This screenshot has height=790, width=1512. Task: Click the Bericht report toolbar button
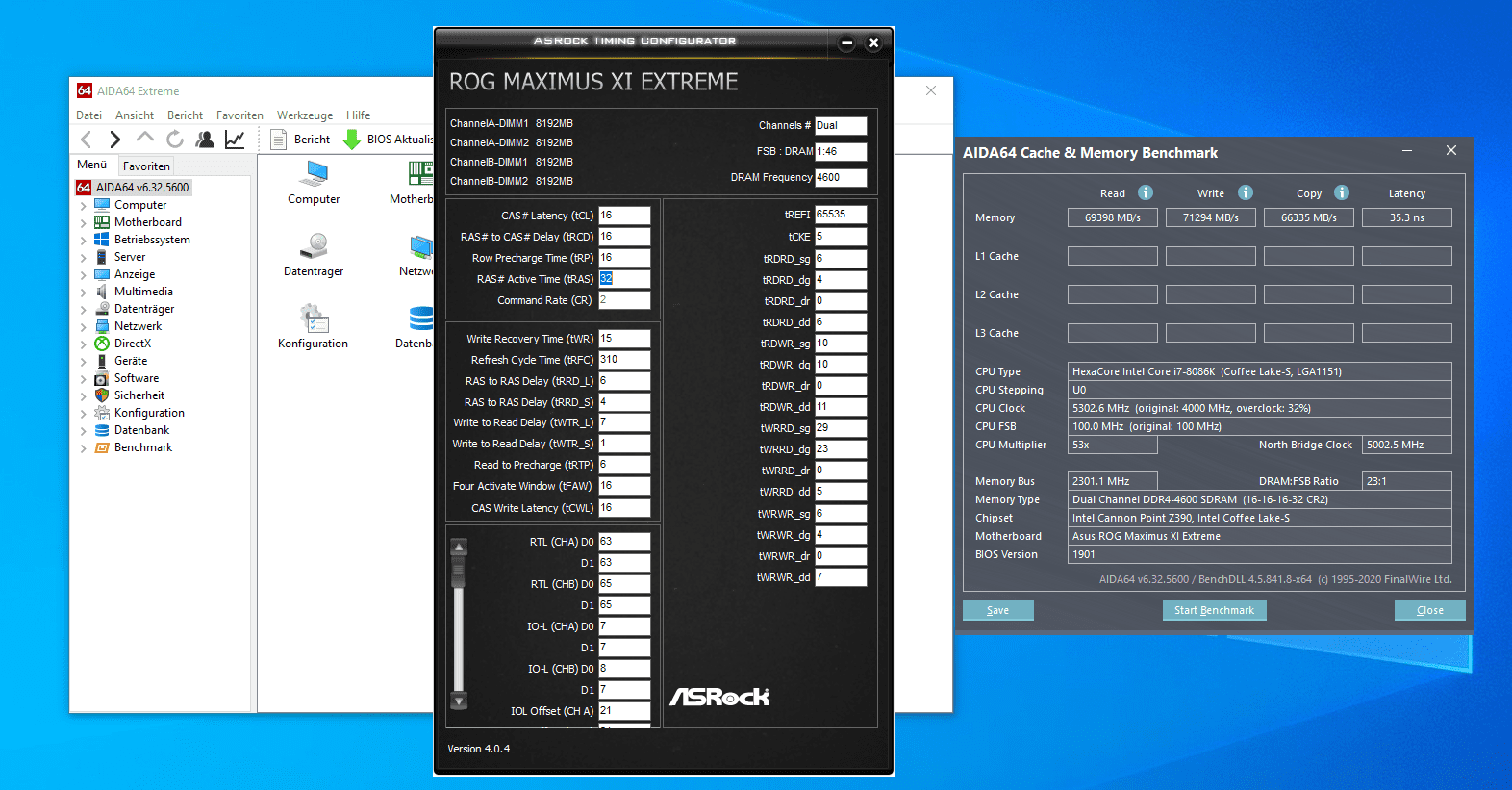click(x=300, y=140)
